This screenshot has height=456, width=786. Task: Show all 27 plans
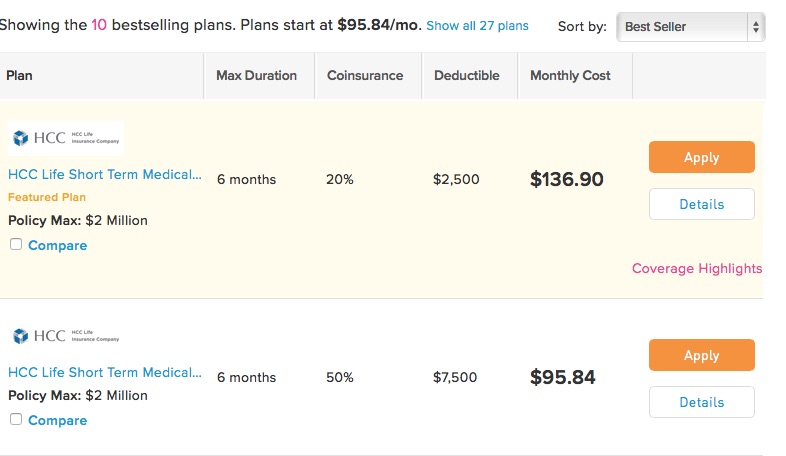pyautogui.click(x=477, y=26)
